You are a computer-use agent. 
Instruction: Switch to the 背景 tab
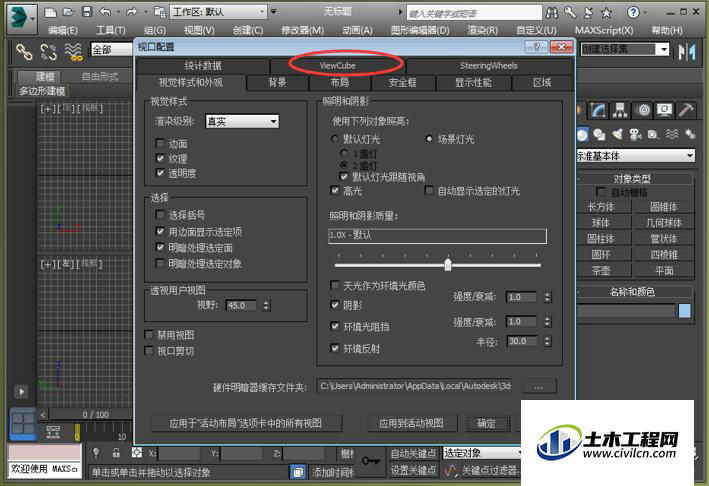pos(277,82)
